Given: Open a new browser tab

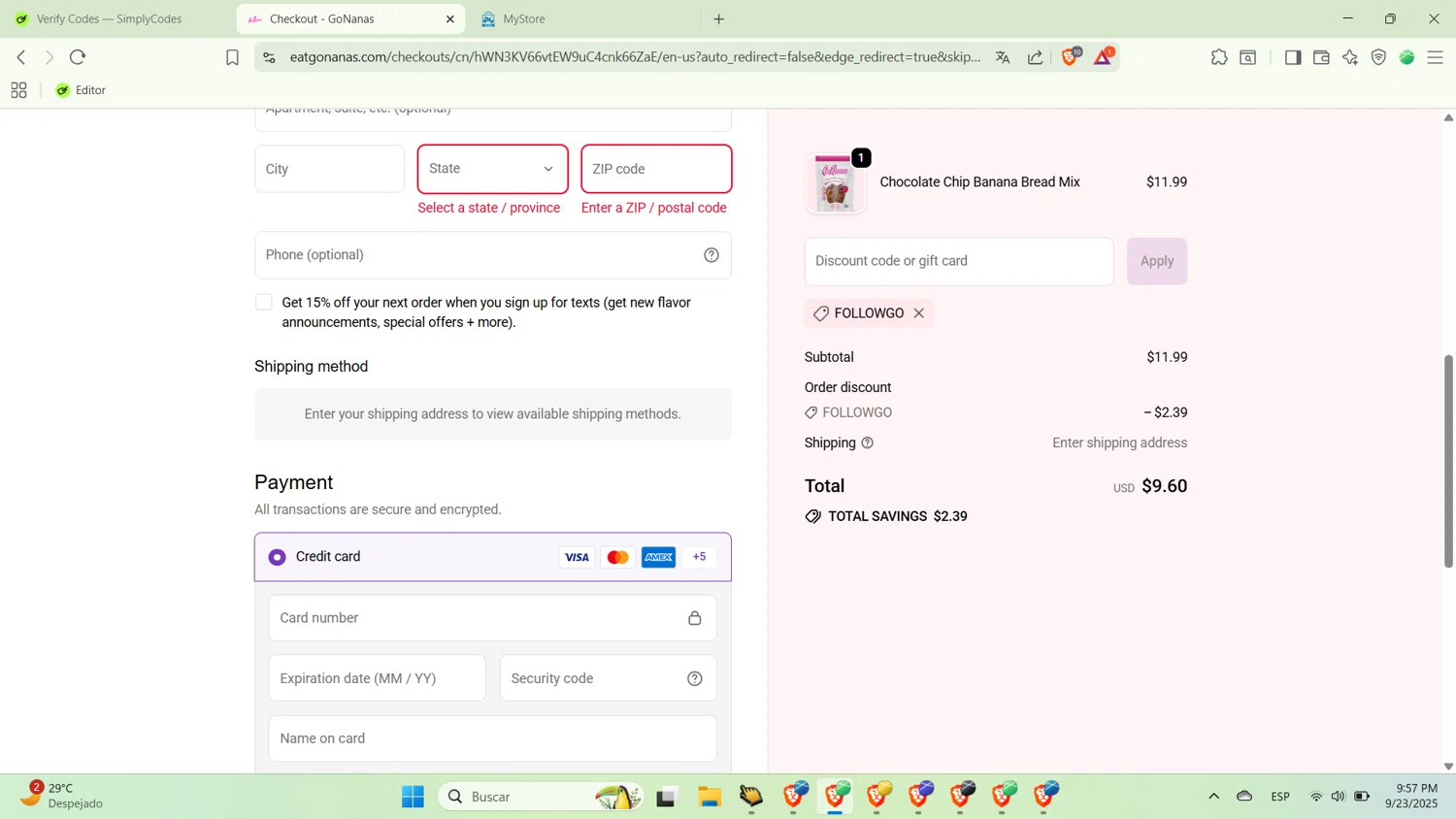Looking at the screenshot, I should point(719,18).
